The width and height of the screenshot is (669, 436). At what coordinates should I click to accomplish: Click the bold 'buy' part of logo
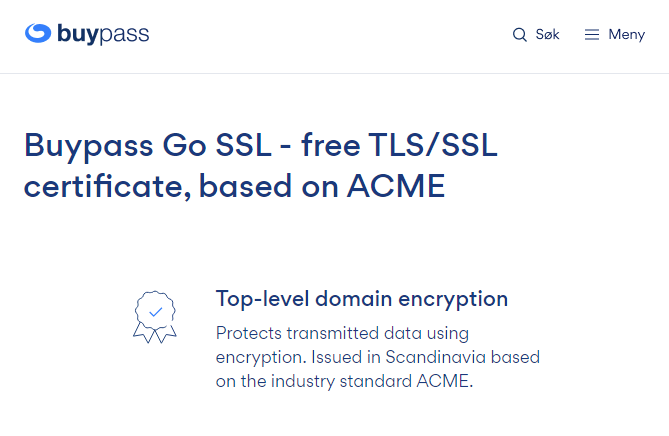(79, 34)
